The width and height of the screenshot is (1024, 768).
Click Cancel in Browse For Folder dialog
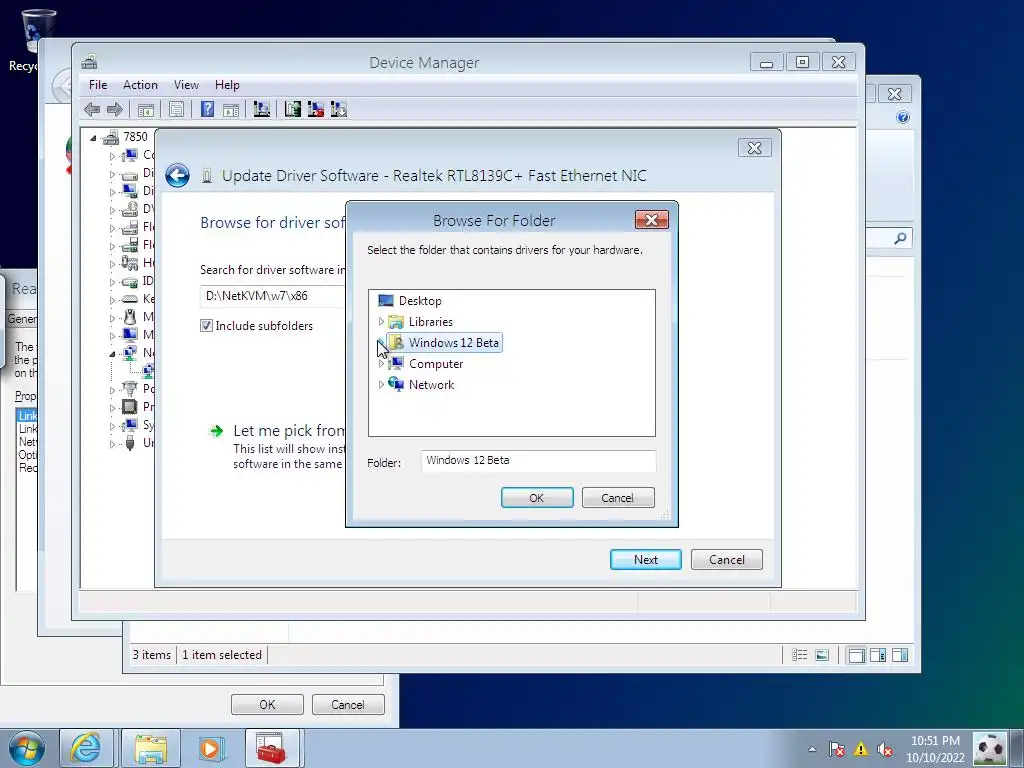click(617, 498)
